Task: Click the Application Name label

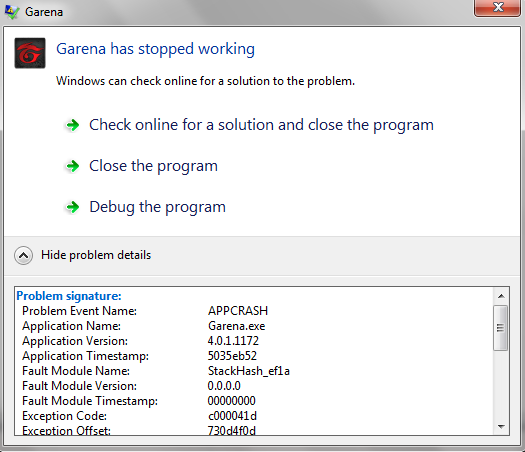Action: pyautogui.click(x=71, y=326)
